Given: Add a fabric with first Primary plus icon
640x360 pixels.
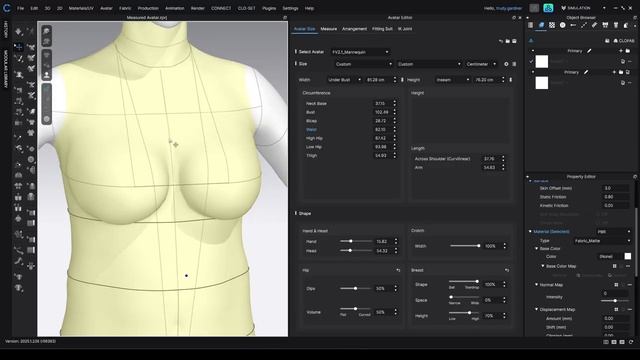Looking at the screenshot, I should [x=621, y=51].
